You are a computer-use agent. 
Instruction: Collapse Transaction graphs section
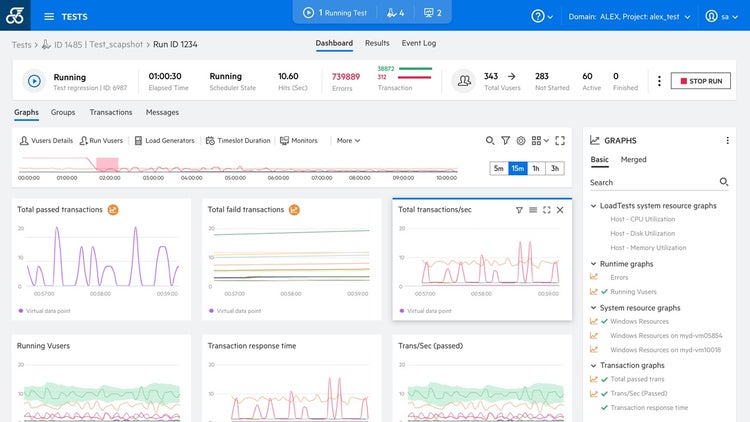[x=594, y=366]
